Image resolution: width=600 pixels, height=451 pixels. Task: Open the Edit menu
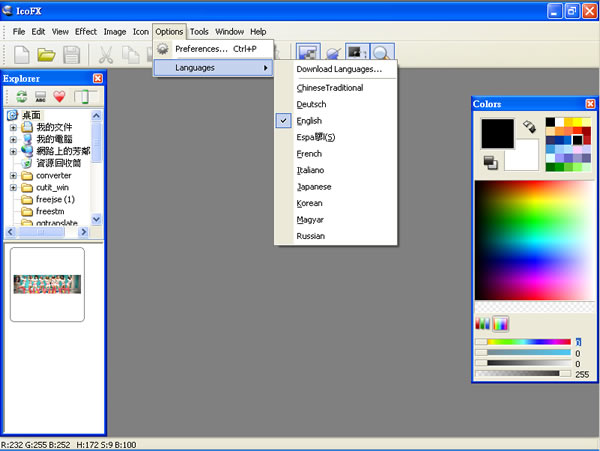(x=38, y=32)
